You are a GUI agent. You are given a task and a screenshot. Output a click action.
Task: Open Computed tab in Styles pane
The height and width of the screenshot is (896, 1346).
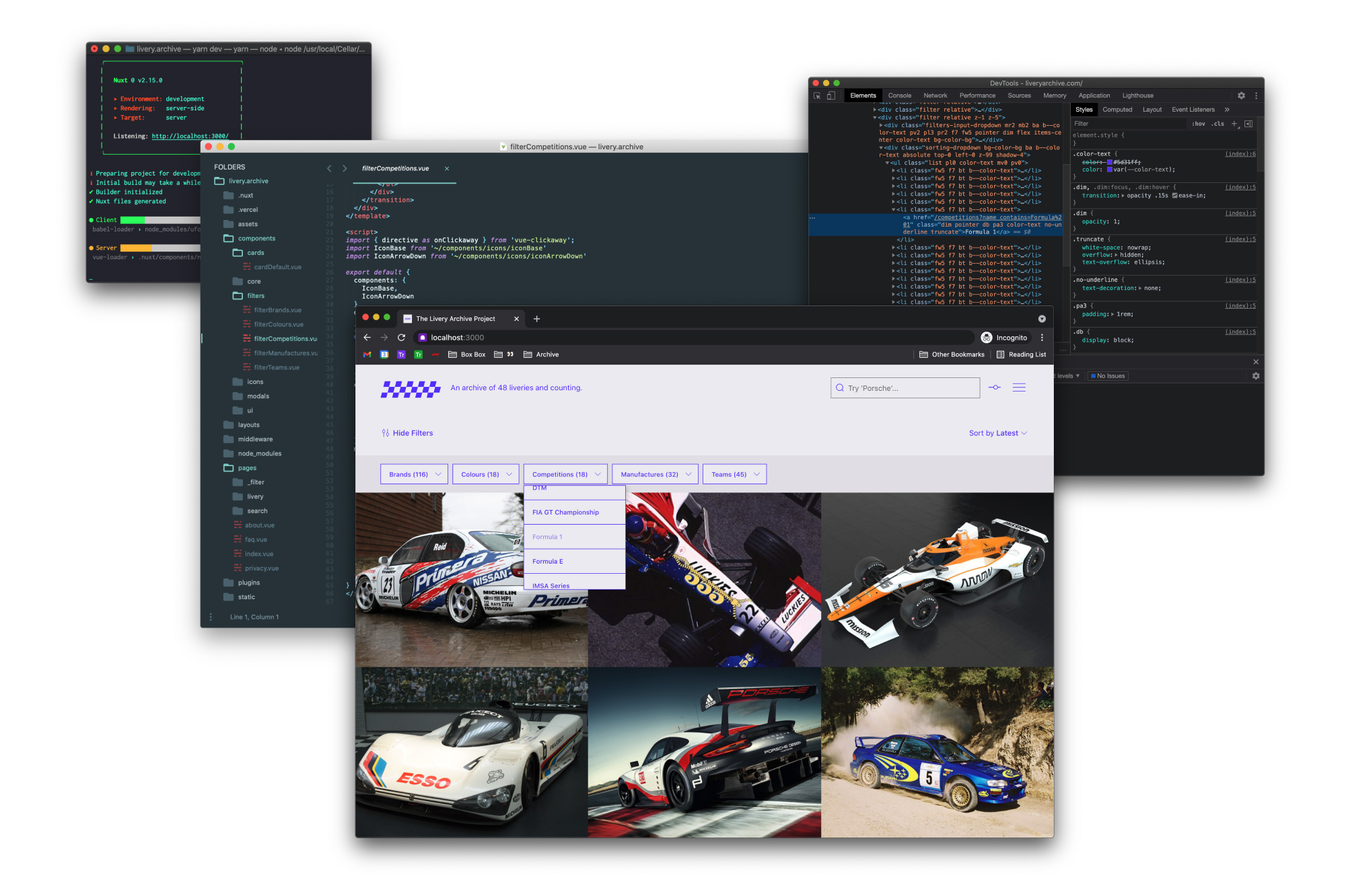(1117, 110)
